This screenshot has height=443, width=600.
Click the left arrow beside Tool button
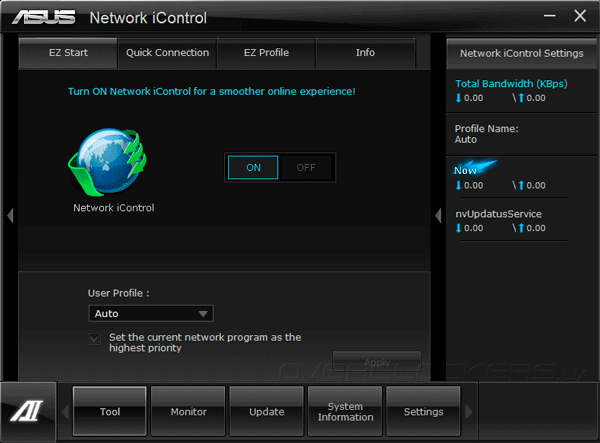65,412
